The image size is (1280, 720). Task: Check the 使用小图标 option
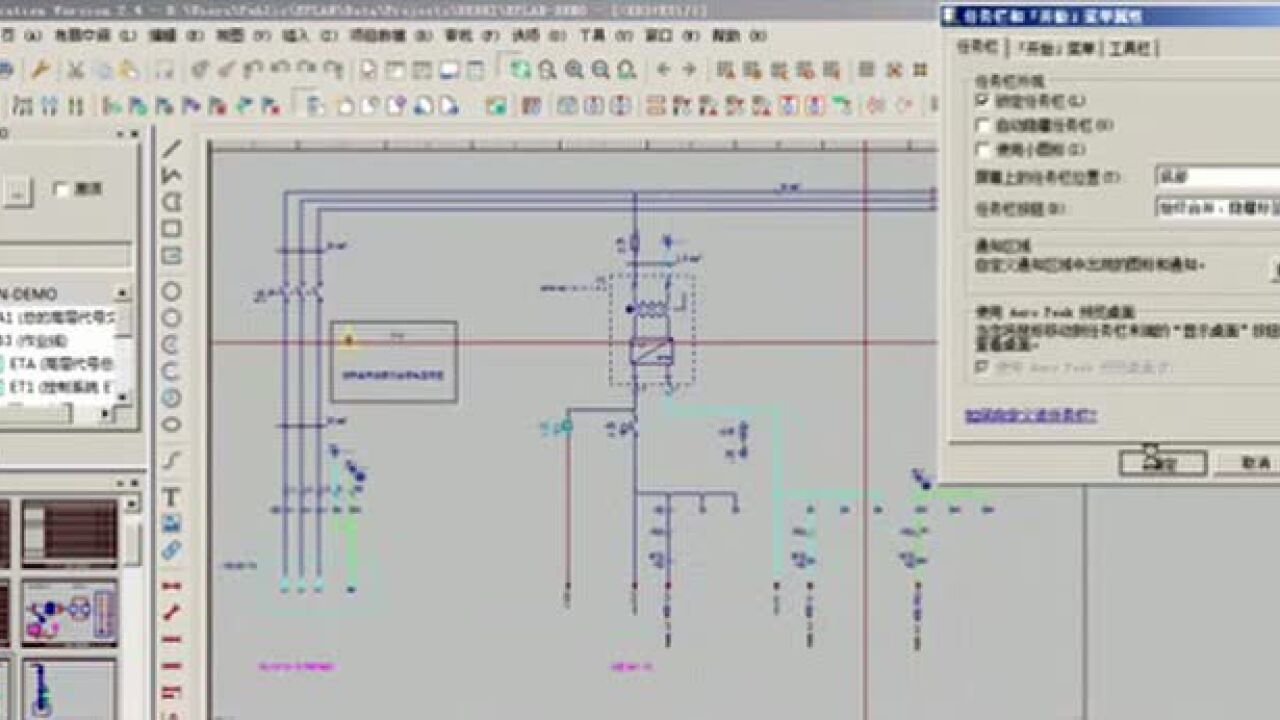pyautogui.click(x=981, y=148)
